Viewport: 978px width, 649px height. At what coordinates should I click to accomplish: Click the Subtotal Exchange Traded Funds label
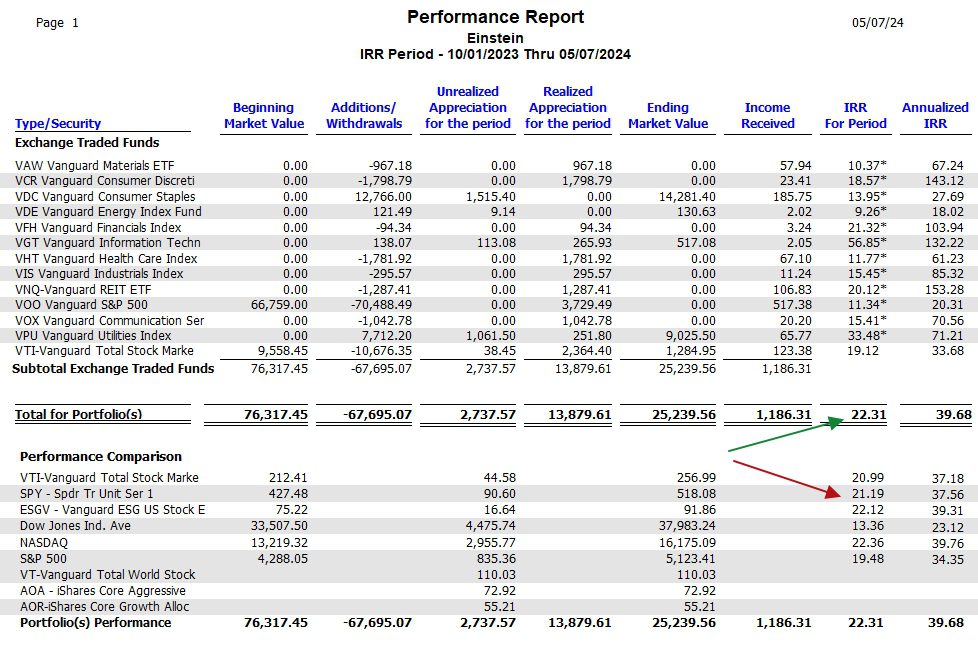(113, 368)
